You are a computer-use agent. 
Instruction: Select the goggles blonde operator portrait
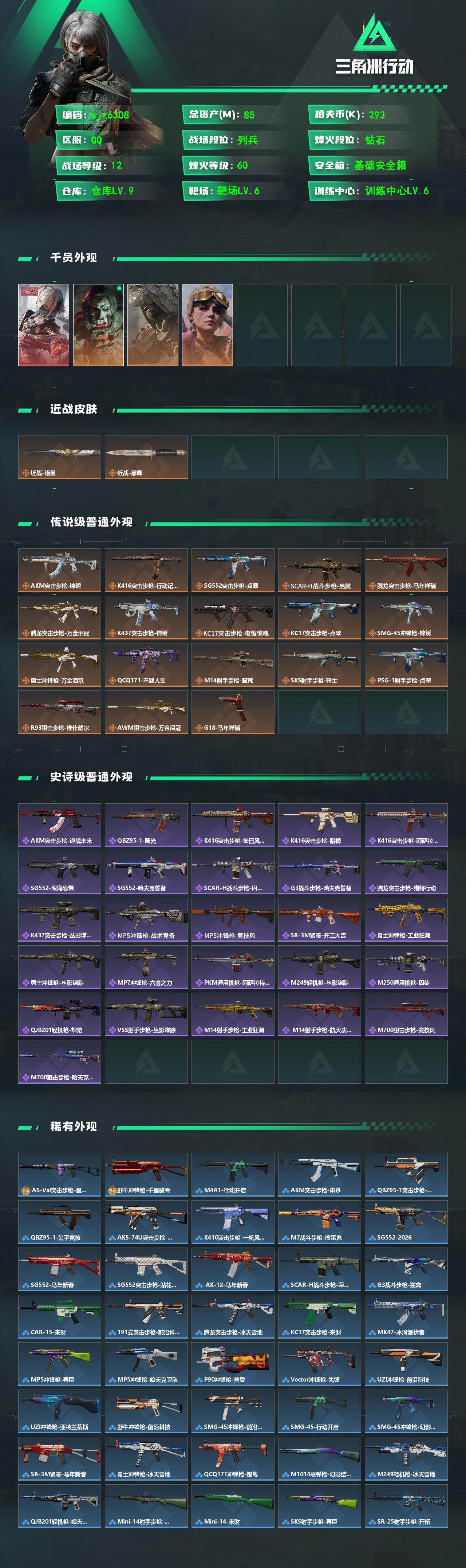point(208,325)
